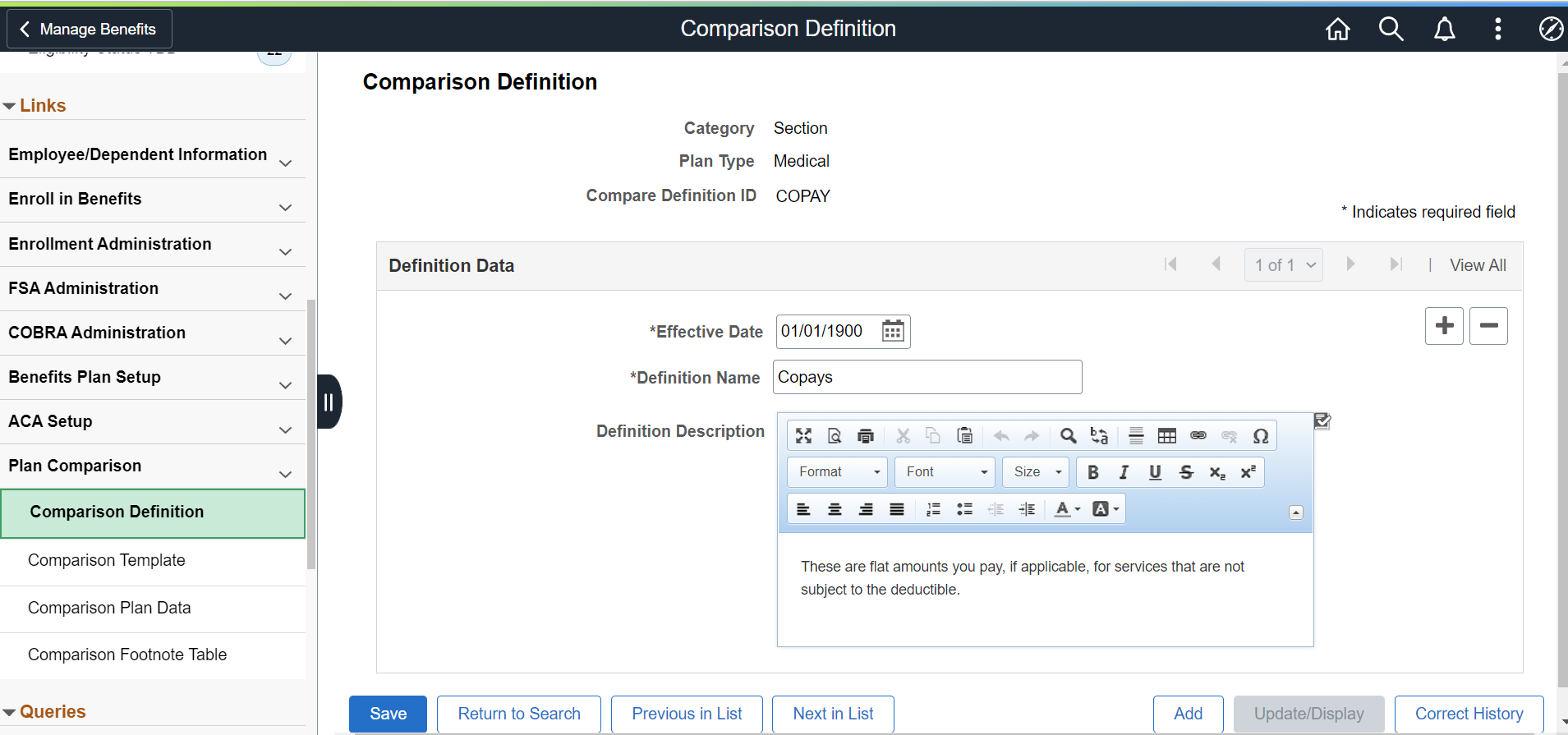Expand the Benefits Plan Setup section

(153, 378)
